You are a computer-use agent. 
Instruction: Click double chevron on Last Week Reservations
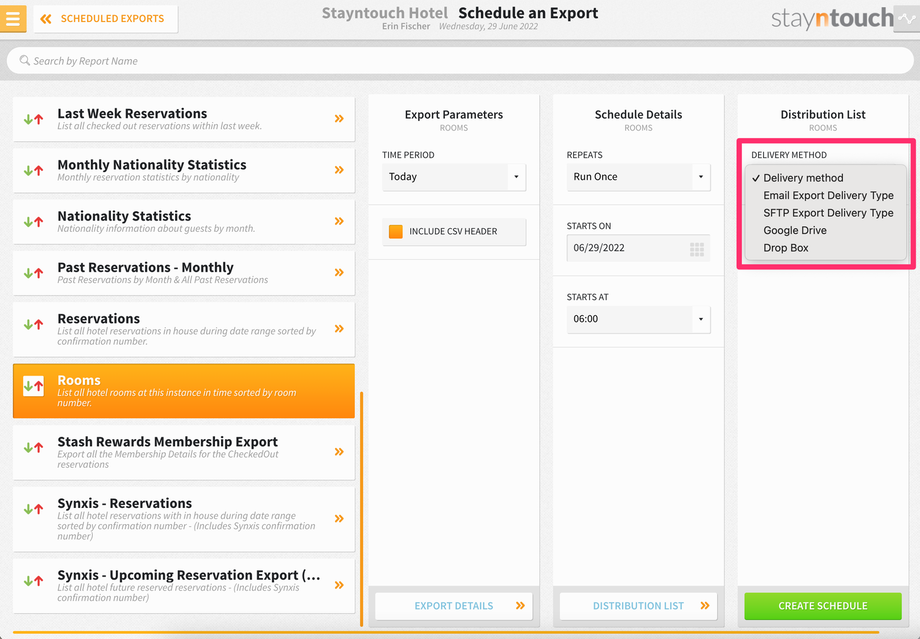[x=339, y=119]
